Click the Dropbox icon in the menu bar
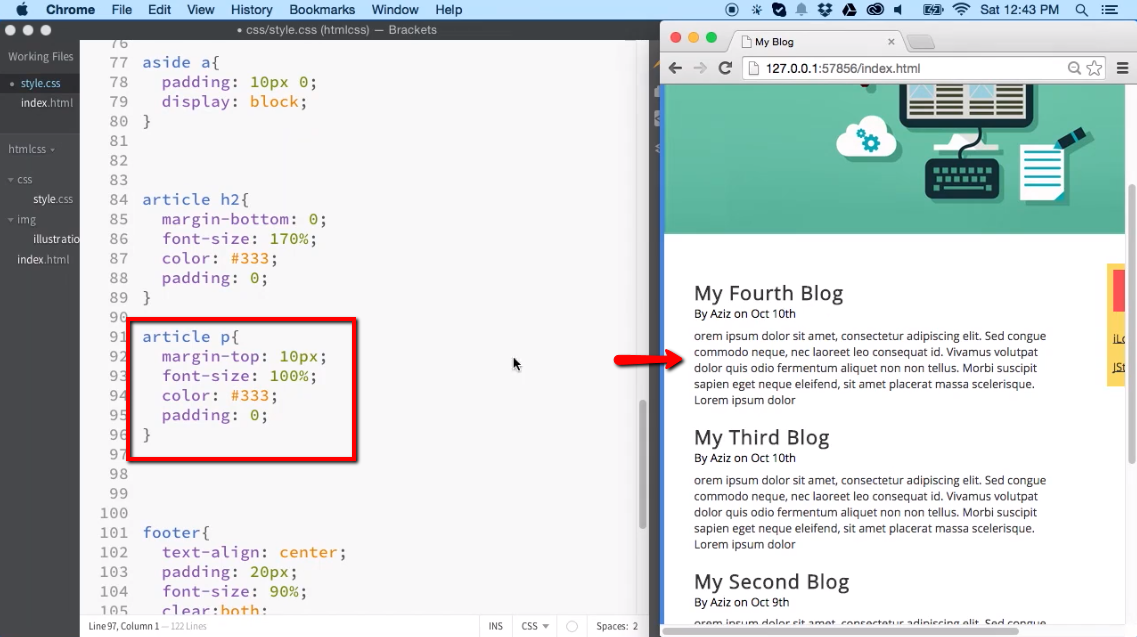 point(824,10)
